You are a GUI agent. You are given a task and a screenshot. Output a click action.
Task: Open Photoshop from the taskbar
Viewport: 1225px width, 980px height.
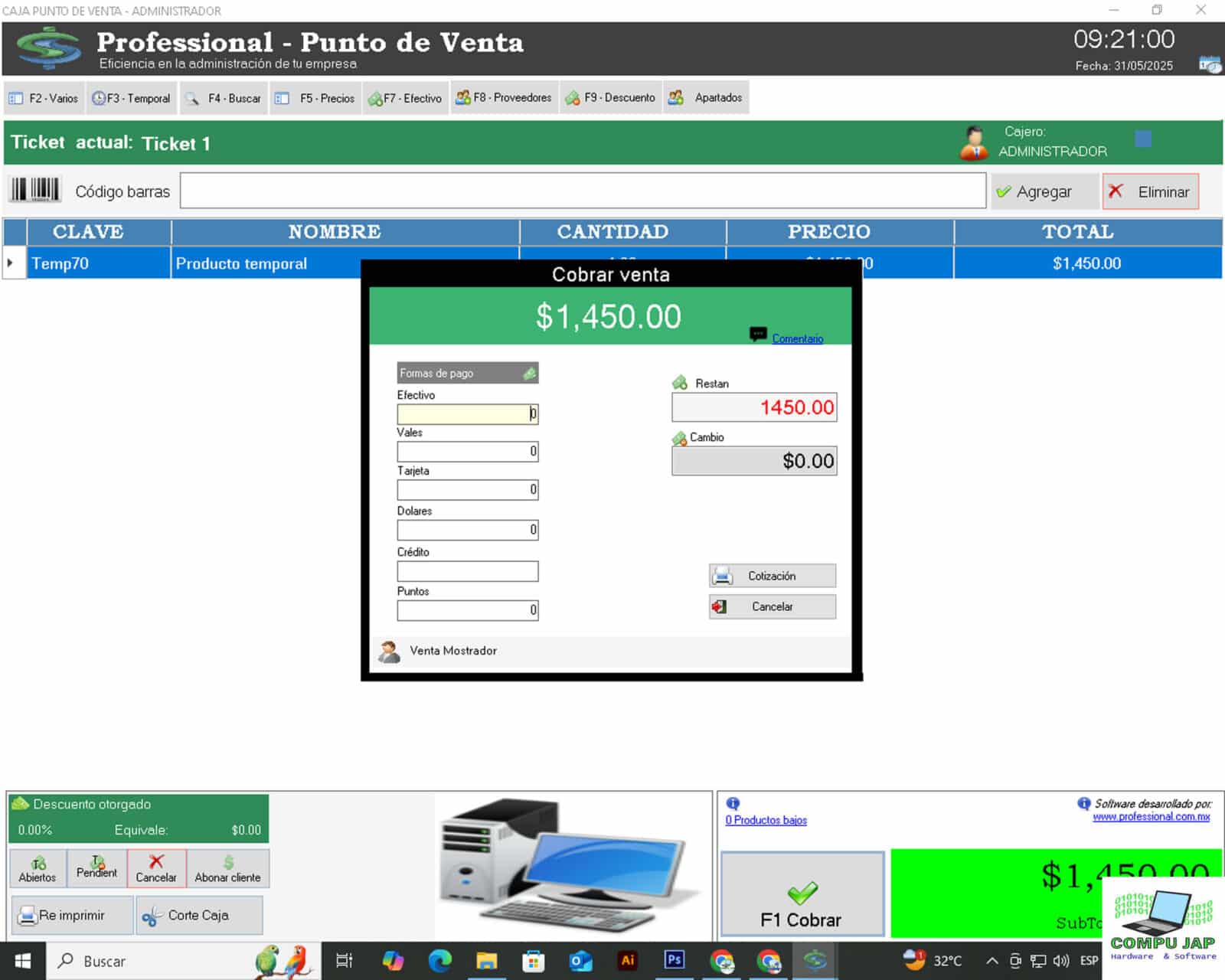point(675,960)
